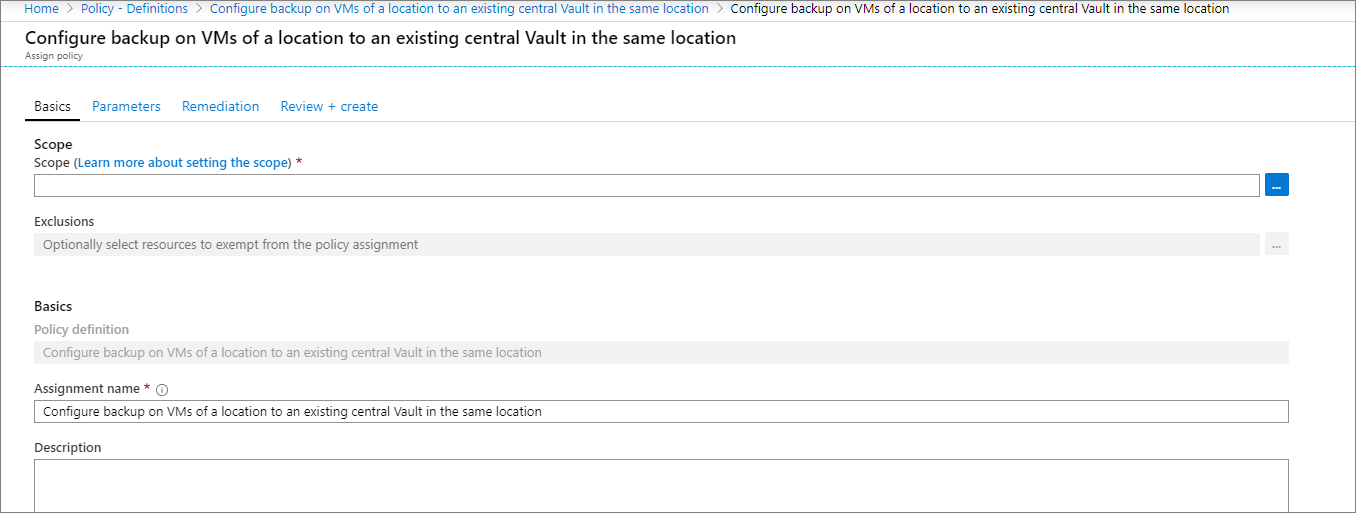Switch to the Parameters tab
The image size is (1356, 513).
tap(126, 106)
